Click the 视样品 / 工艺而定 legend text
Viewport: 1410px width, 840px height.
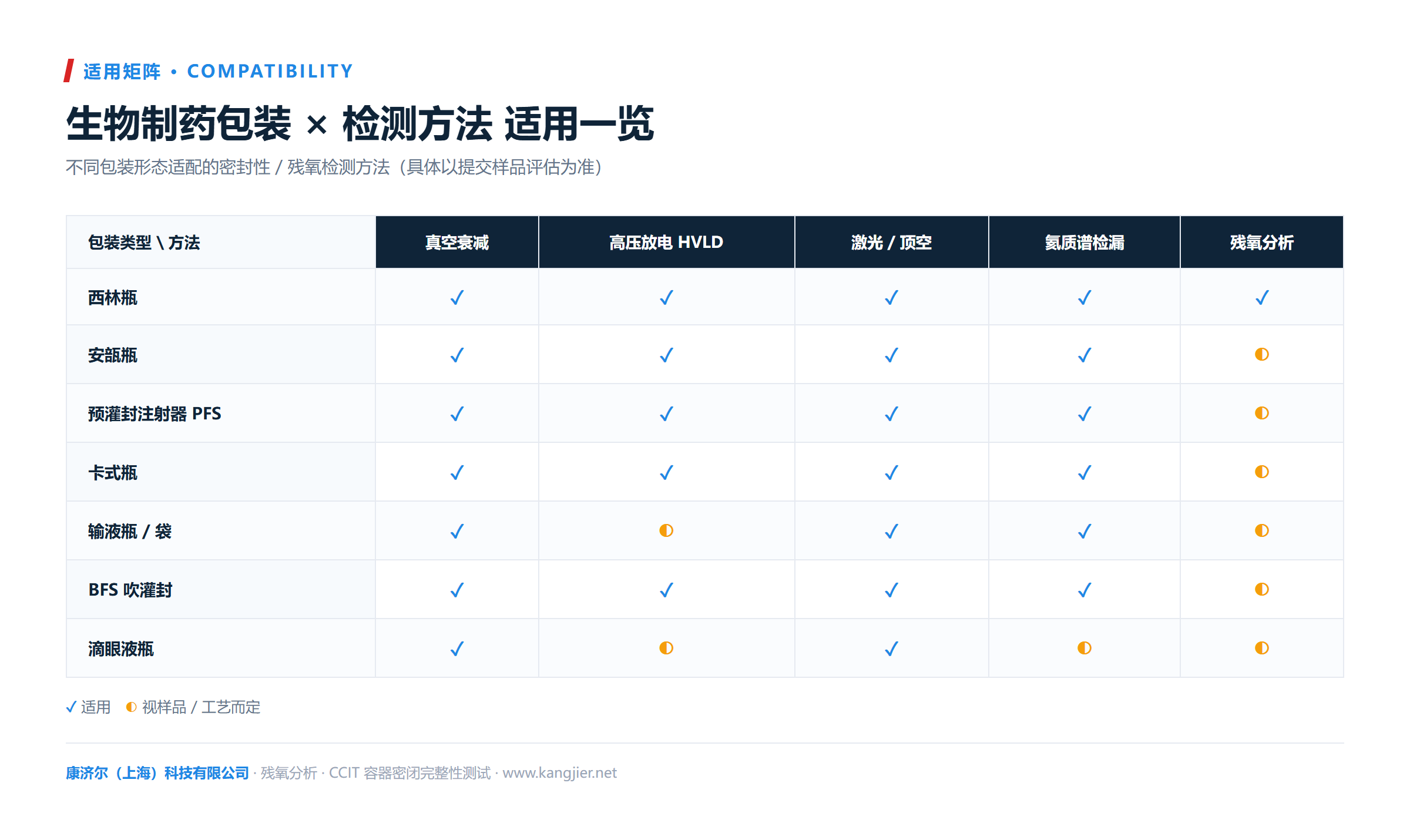201,707
